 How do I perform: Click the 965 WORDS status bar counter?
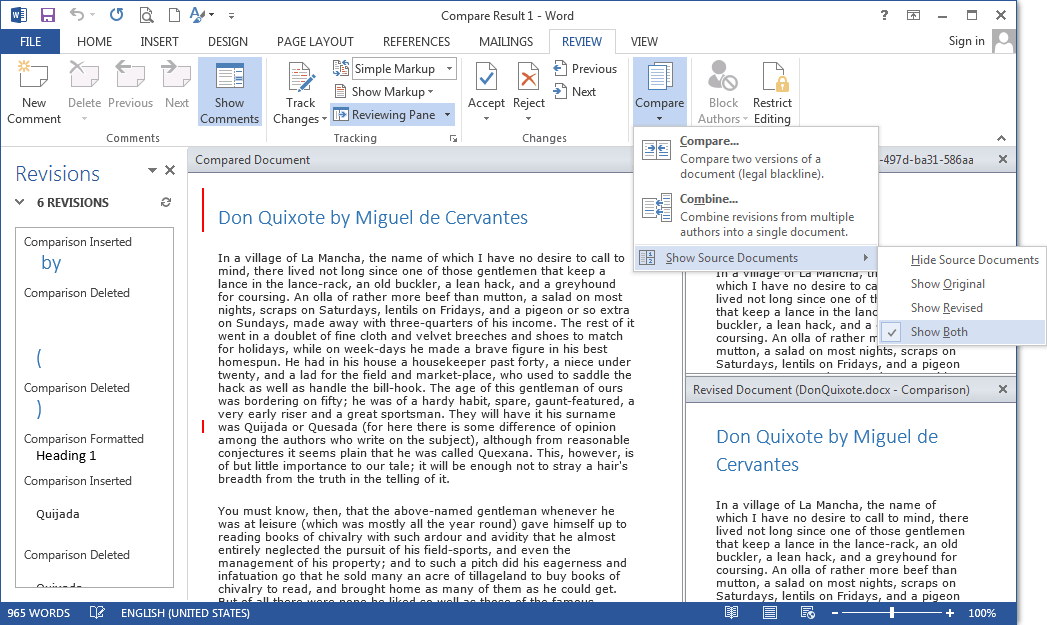click(x=39, y=613)
